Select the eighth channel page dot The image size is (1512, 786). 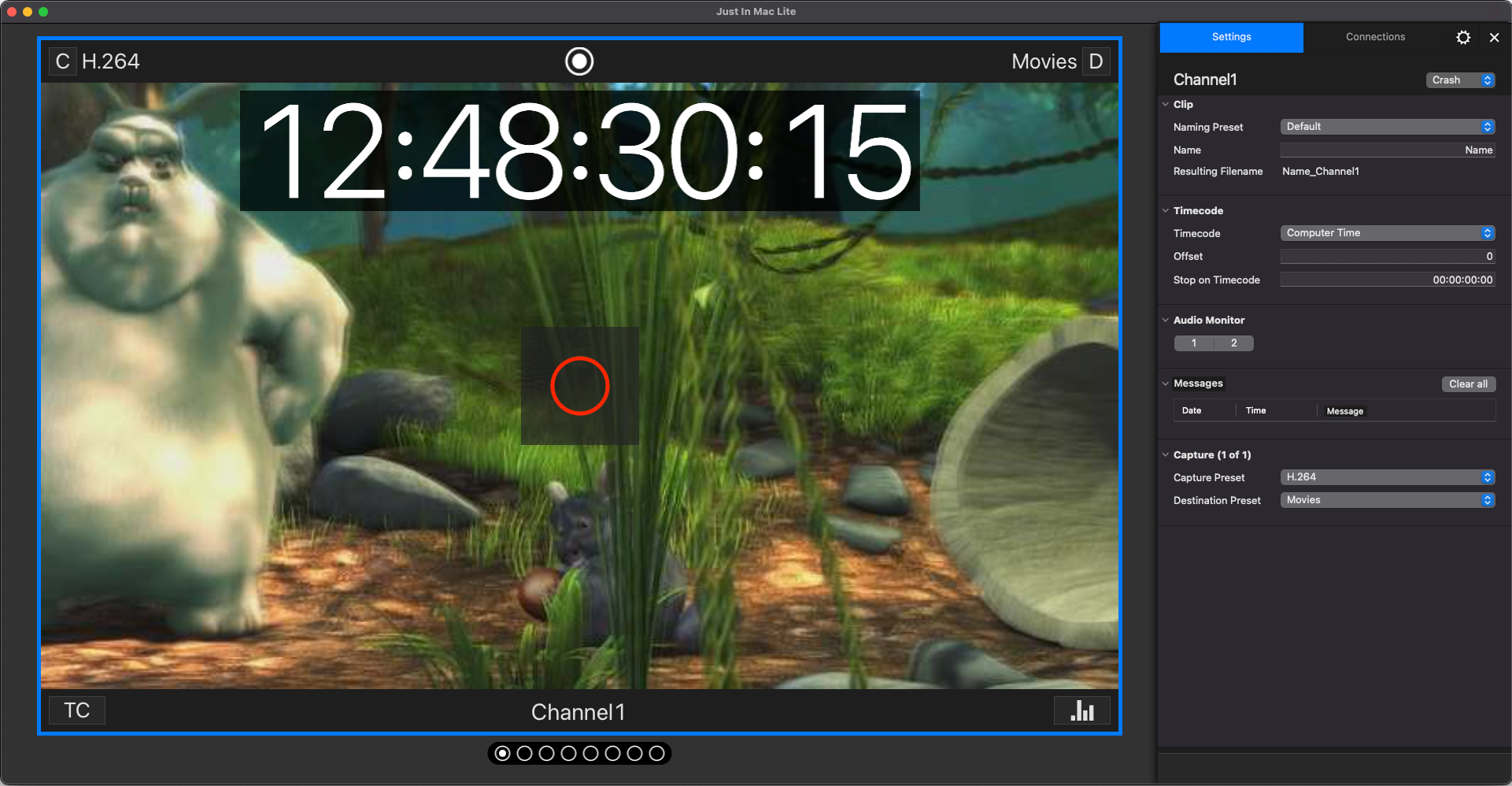point(657,754)
